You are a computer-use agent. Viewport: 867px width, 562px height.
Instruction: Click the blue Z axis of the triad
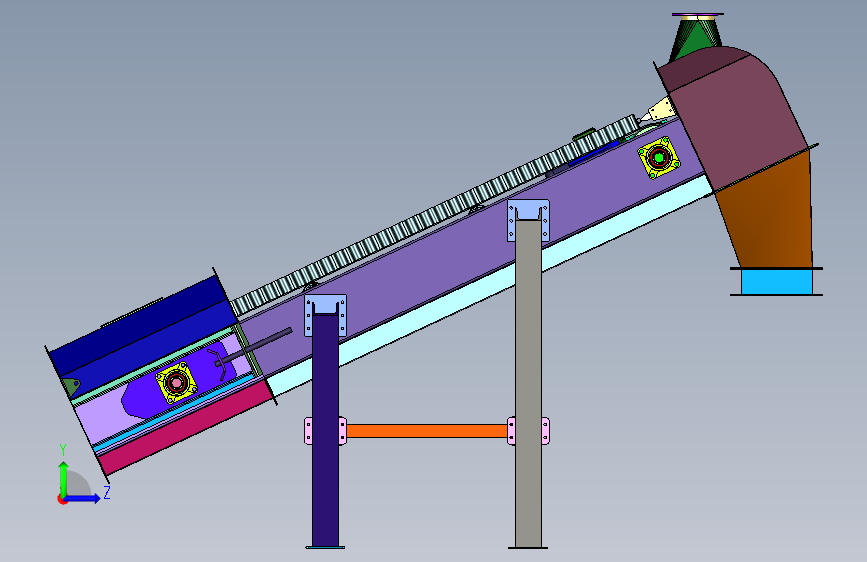coord(83,498)
